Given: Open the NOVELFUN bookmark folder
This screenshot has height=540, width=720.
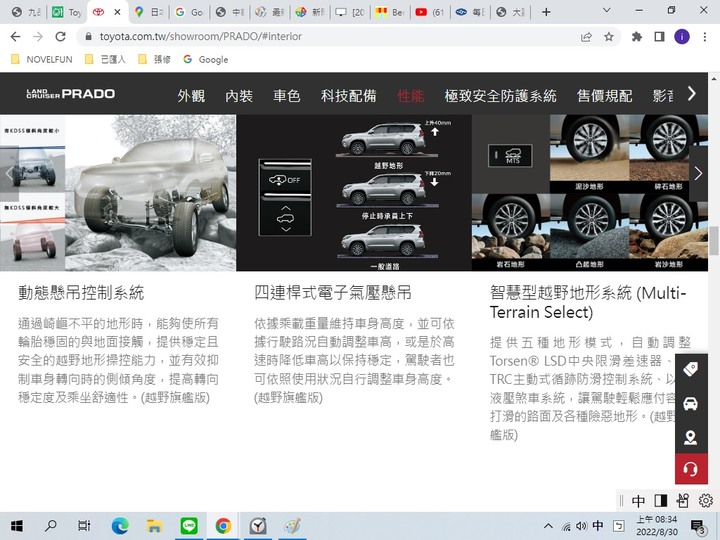Looking at the screenshot, I should (41, 59).
